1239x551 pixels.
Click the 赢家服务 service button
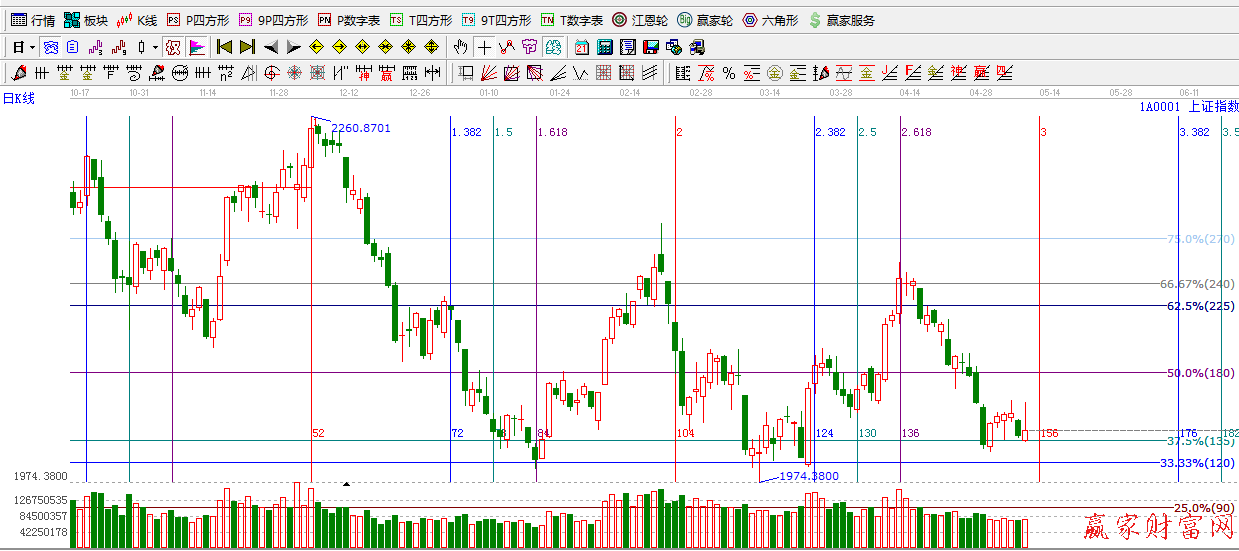pos(841,20)
